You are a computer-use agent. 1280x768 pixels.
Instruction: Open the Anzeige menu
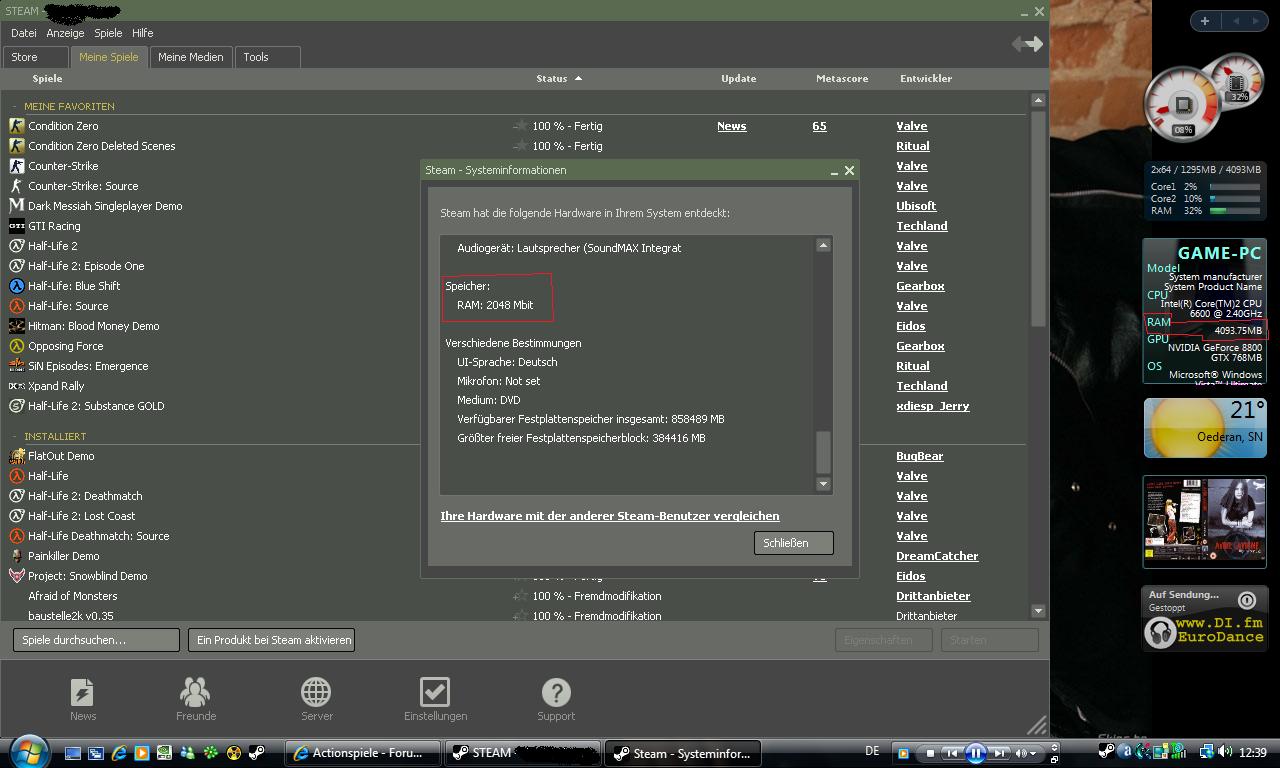pyautogui.click(x=65, y=33)
